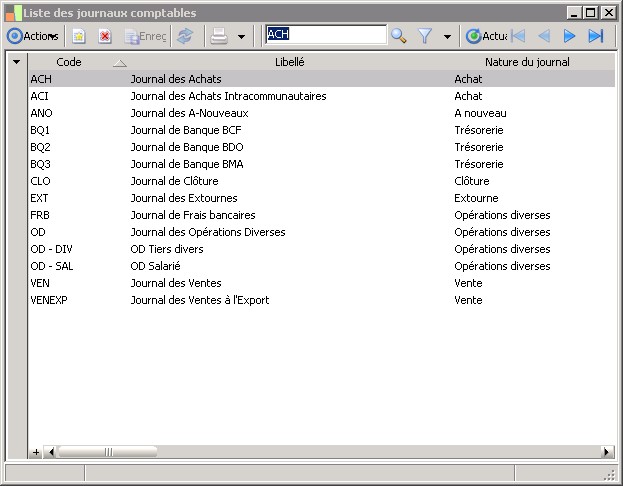Go to first record arrow

[x=518, y=36]
